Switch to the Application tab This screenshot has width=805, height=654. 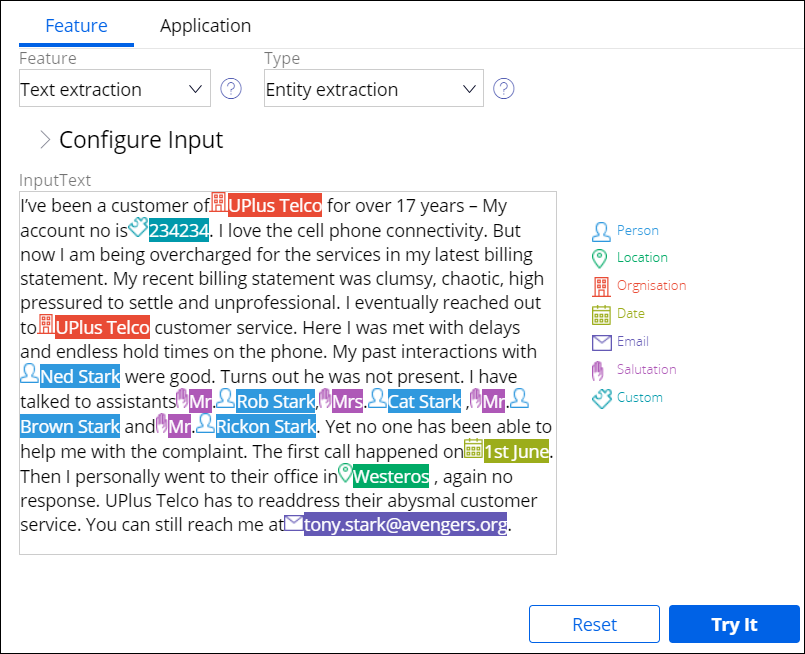point(205,26)
